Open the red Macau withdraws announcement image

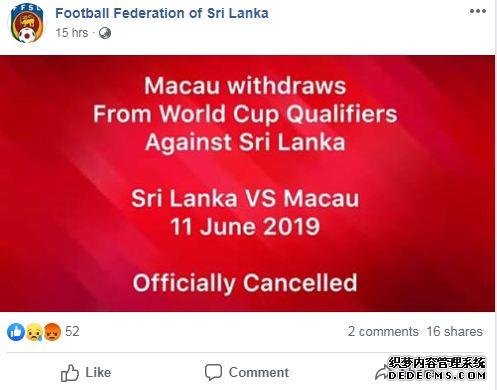[x=247, y=184]
